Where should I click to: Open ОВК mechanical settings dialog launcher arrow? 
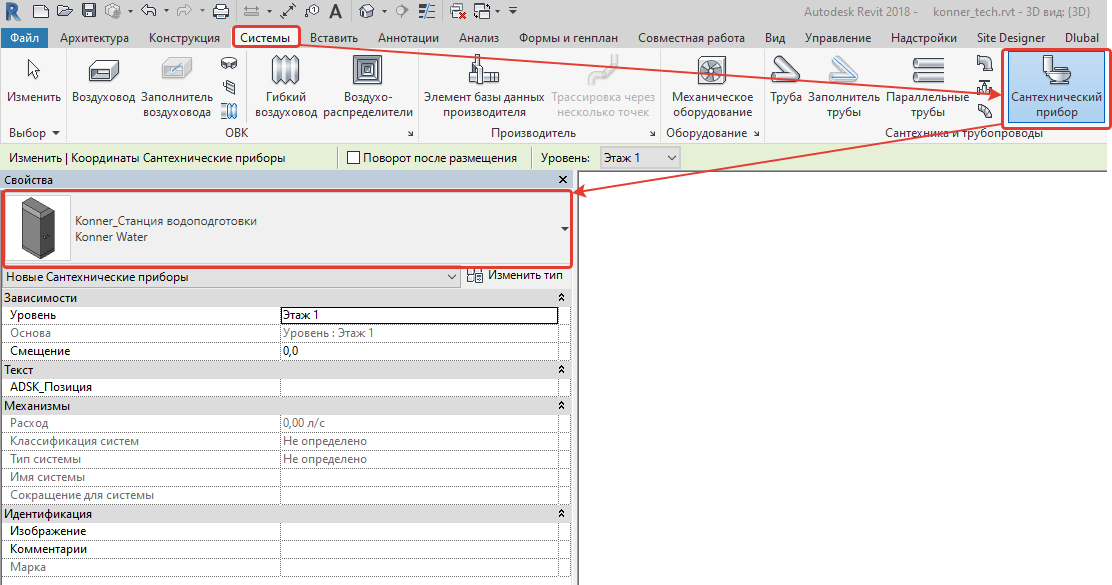point(411,133)
